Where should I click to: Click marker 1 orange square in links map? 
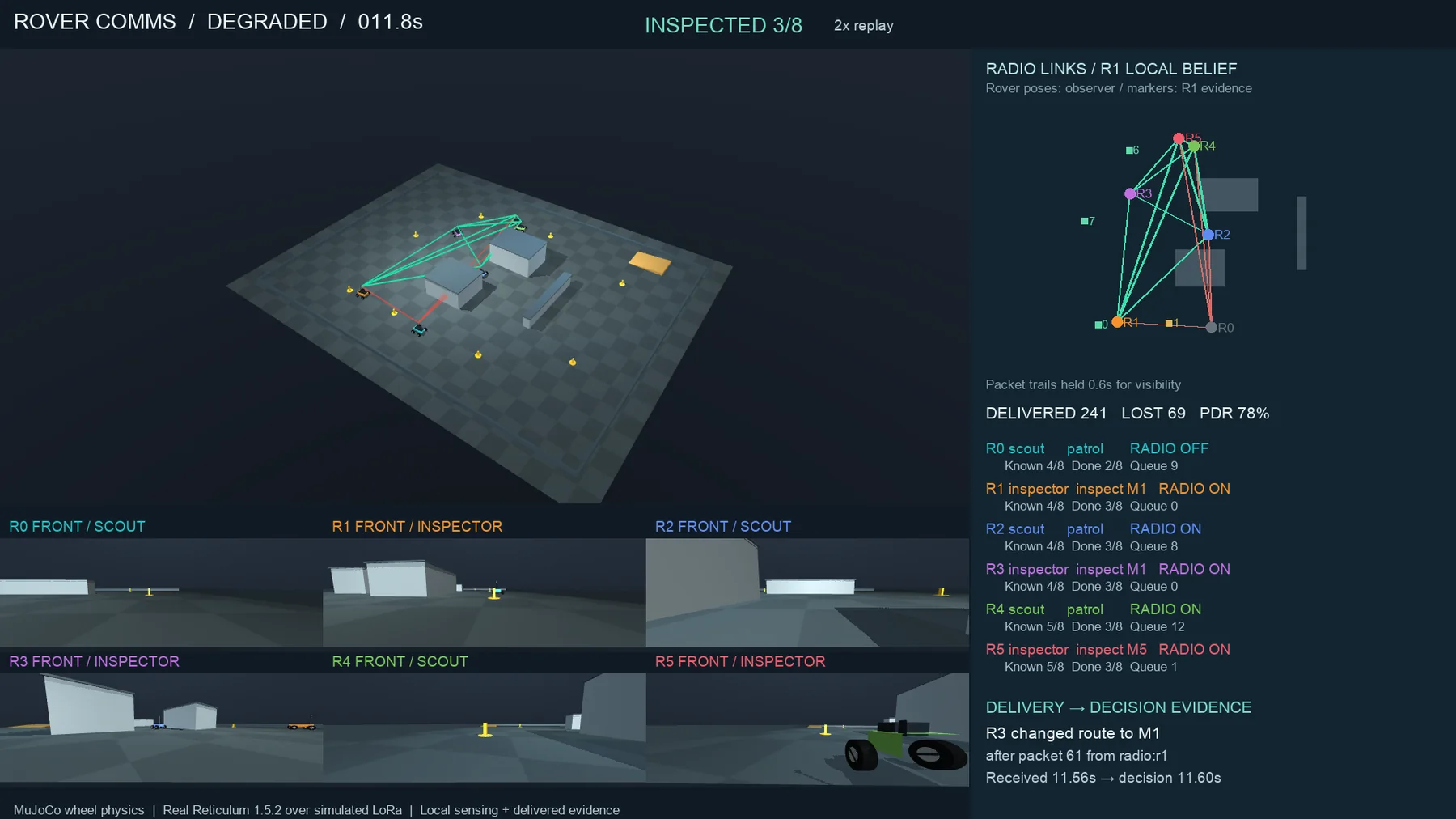coord(1169,323)
